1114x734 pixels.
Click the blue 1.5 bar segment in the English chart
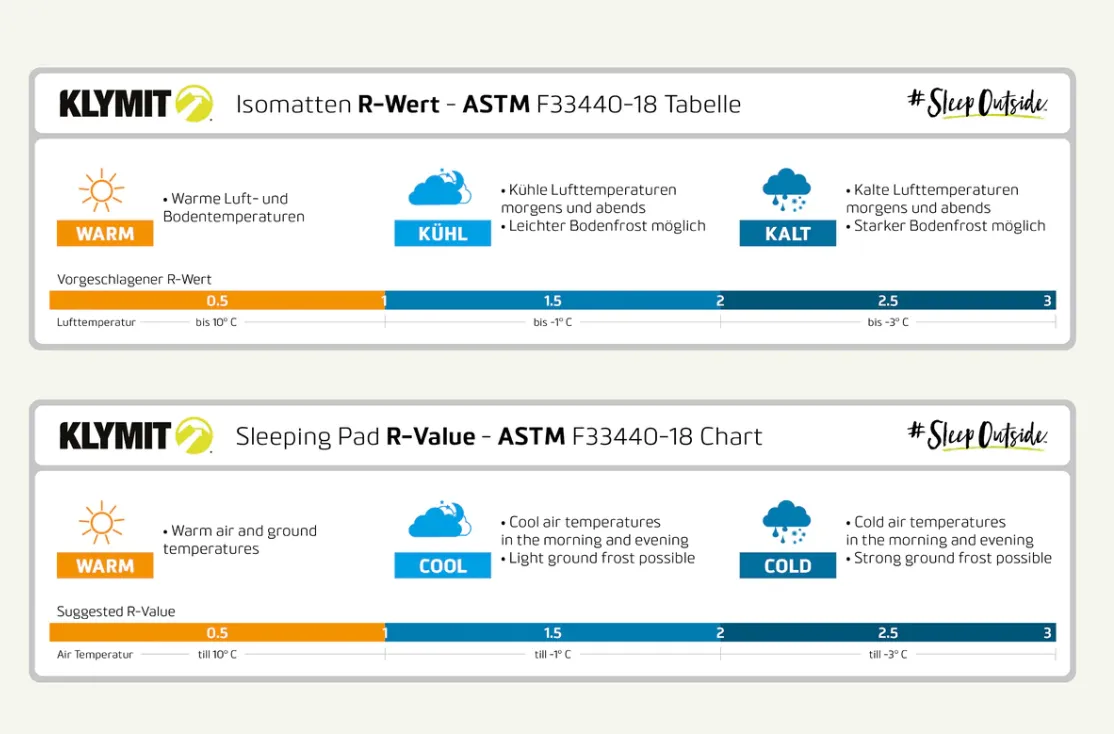click(553, 632)
